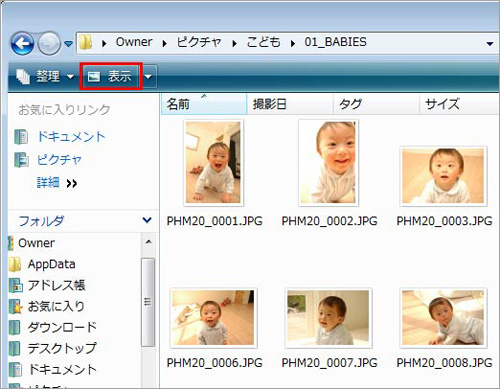The width and height of the screenshot is (500, 389).
Task: Sort by the サイズ column header
Action: coord(460,104)
